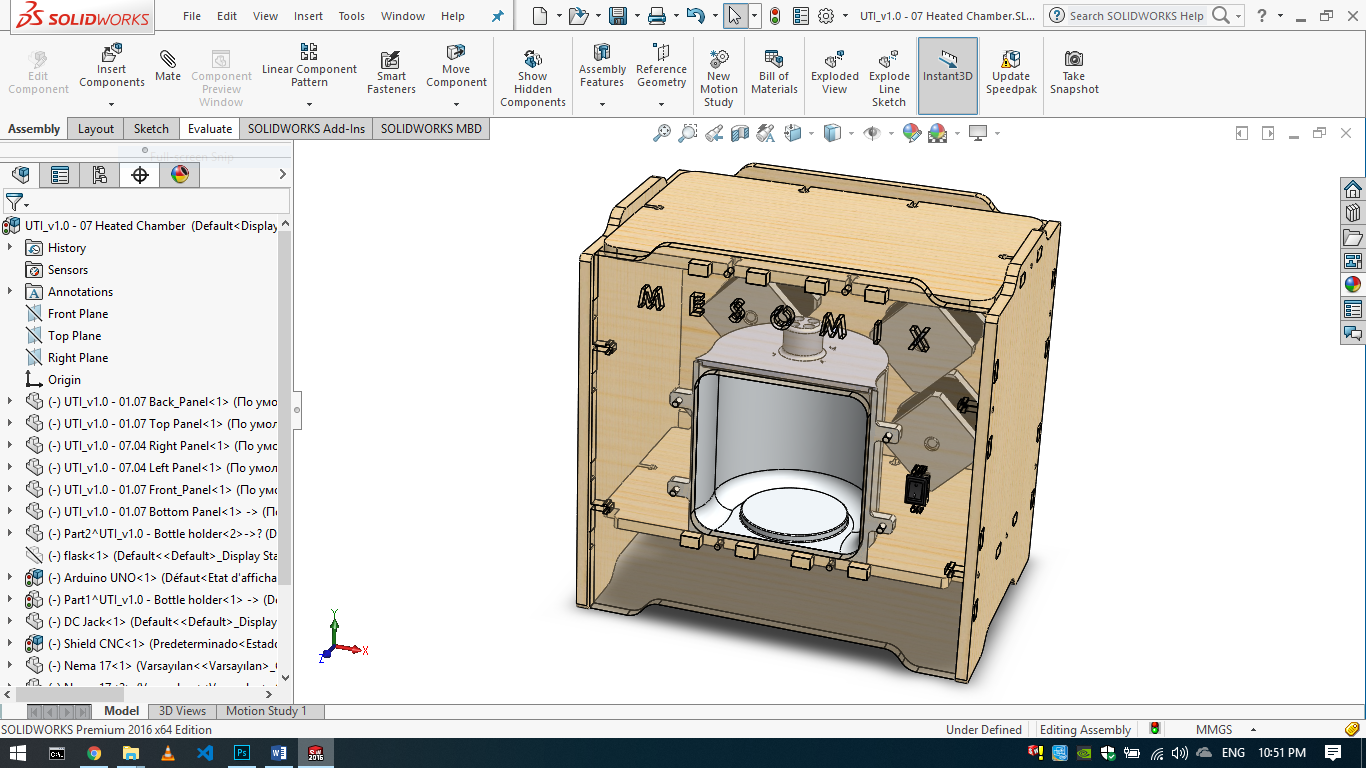This screenshot has height=768, width=1366.
Task: Pin or unpin the CommandManager
Action: tap(496, 16)
